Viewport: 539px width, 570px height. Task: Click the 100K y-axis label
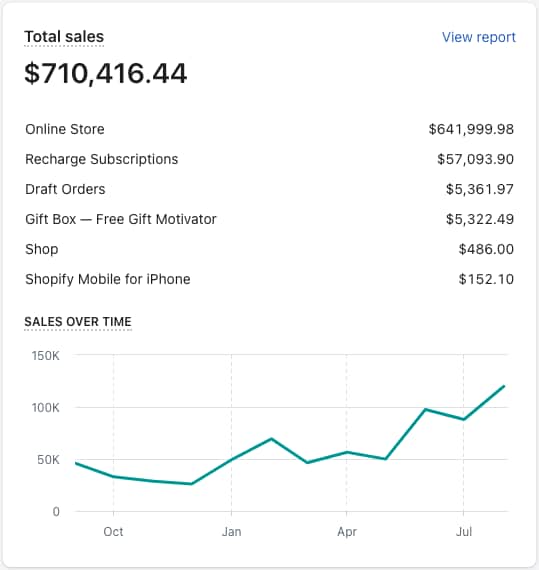coord(45,408)
